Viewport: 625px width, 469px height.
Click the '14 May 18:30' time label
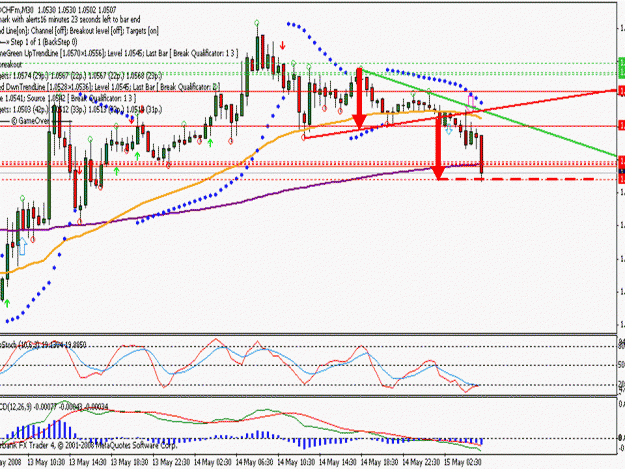point(379,462)
